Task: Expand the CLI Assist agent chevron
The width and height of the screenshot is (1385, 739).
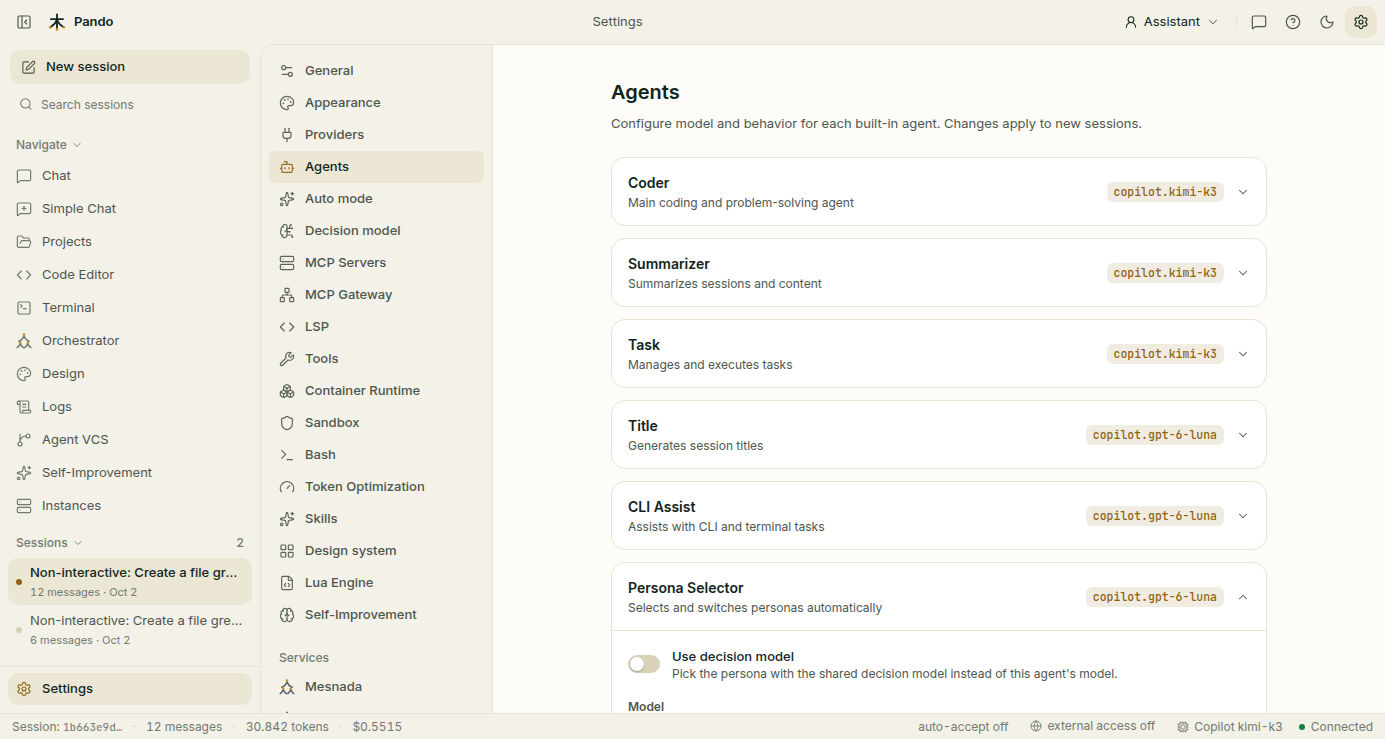Action: tap(1243, 516)
